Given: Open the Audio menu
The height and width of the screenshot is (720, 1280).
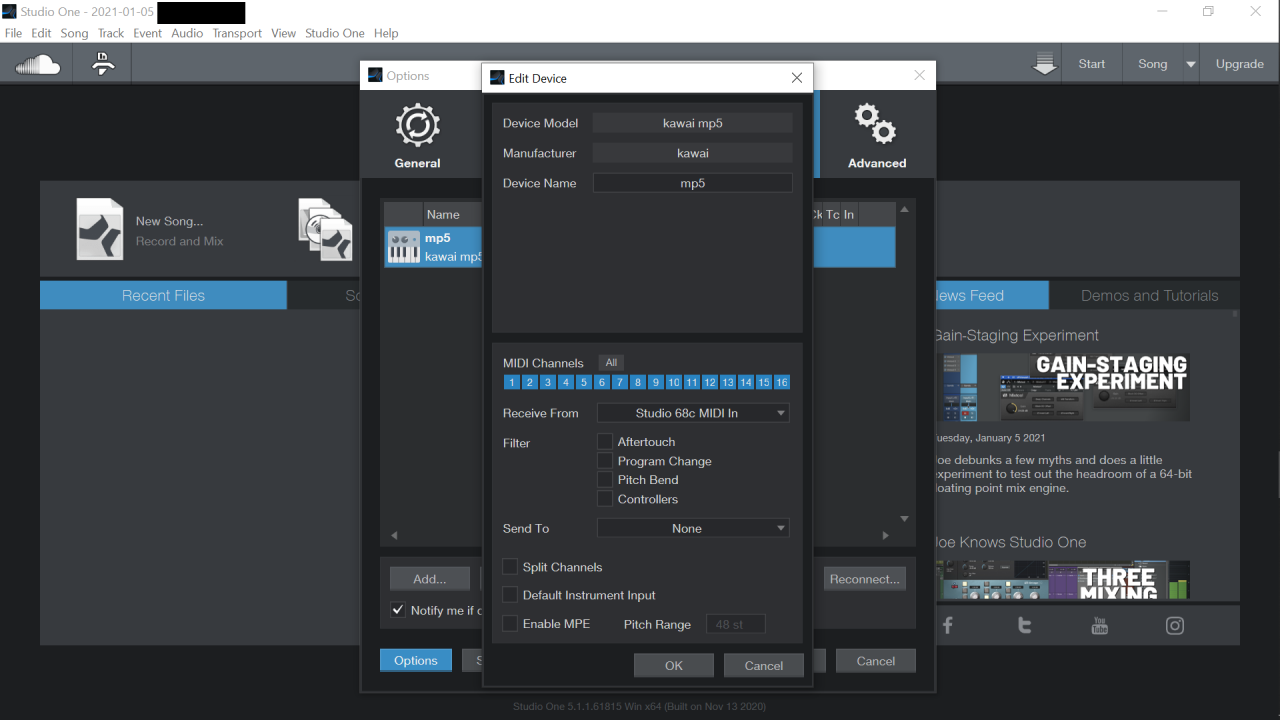Looking at the screenshot, I should tap(187, 33).
